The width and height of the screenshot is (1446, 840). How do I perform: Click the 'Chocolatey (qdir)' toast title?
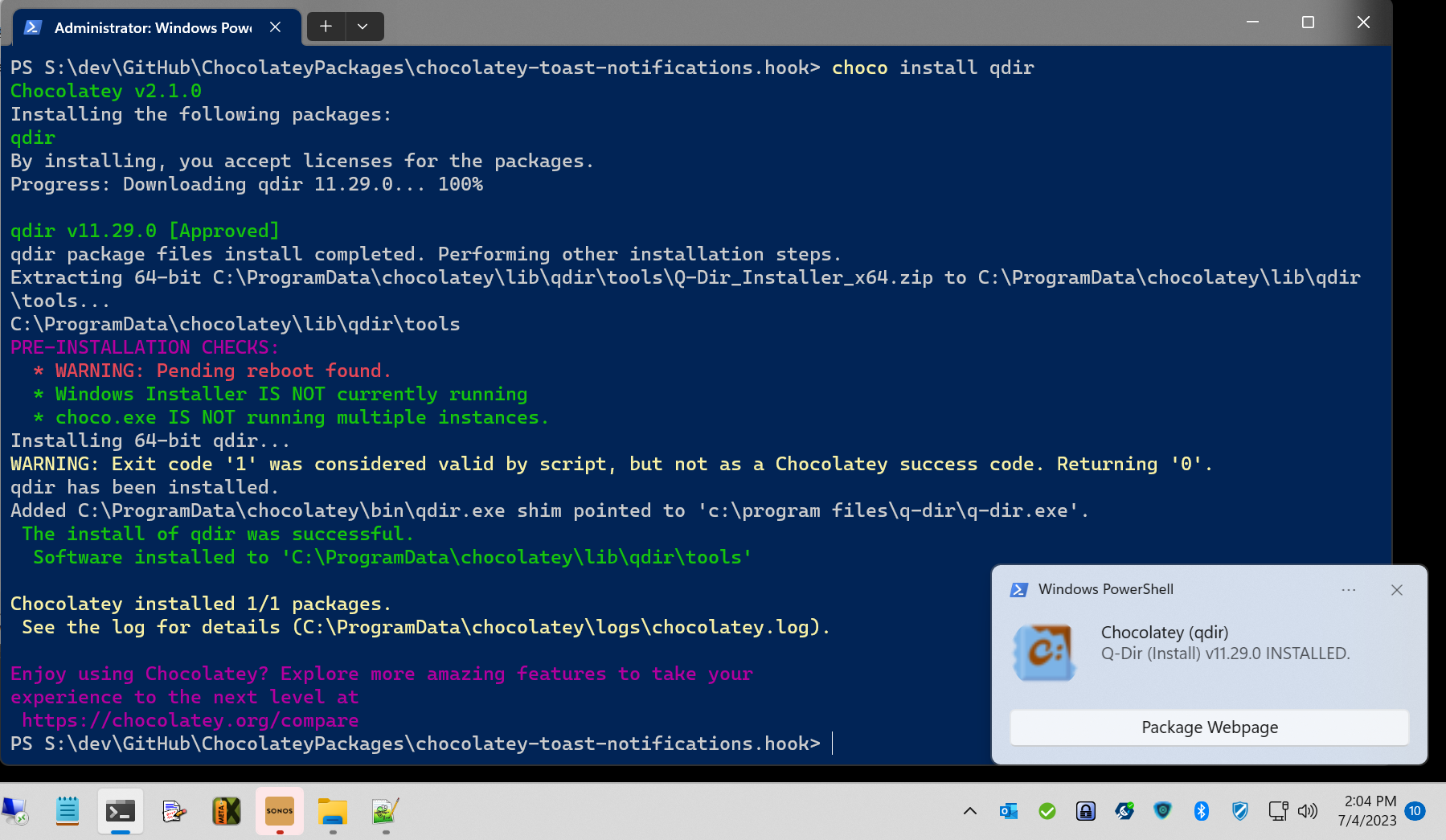pyautogui.click(x=1164, y=633)
